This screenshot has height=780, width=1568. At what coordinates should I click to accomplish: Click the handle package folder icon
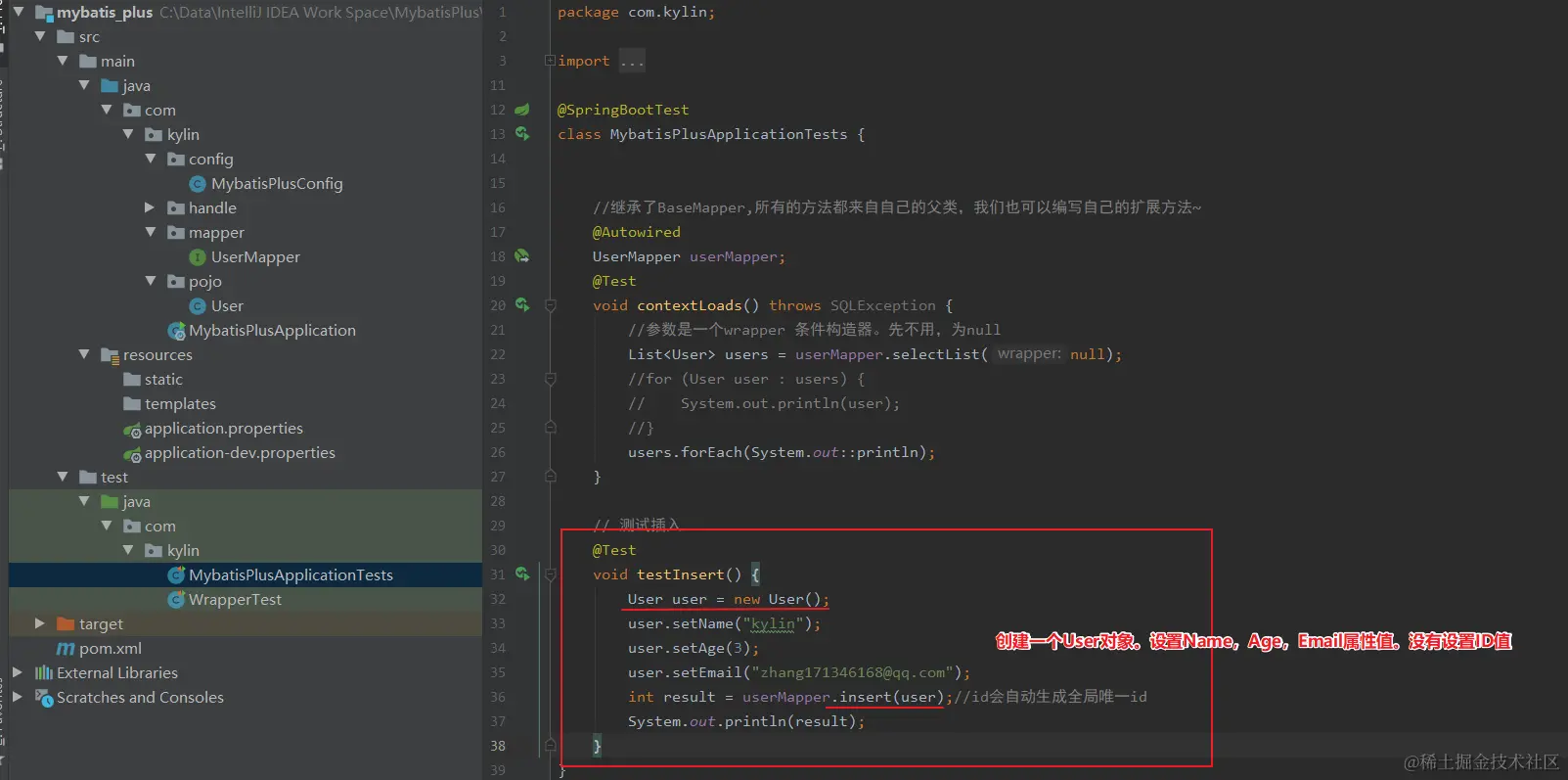[x=176, y=207]
